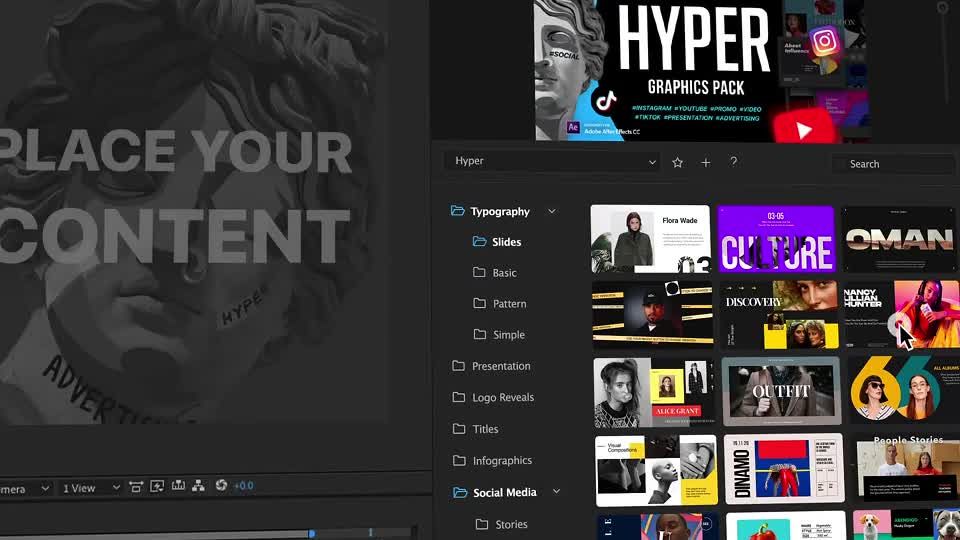This screenshot has height=540, width=960.
Task: Select the Titles folder
Action: click(x=475, y=429)
